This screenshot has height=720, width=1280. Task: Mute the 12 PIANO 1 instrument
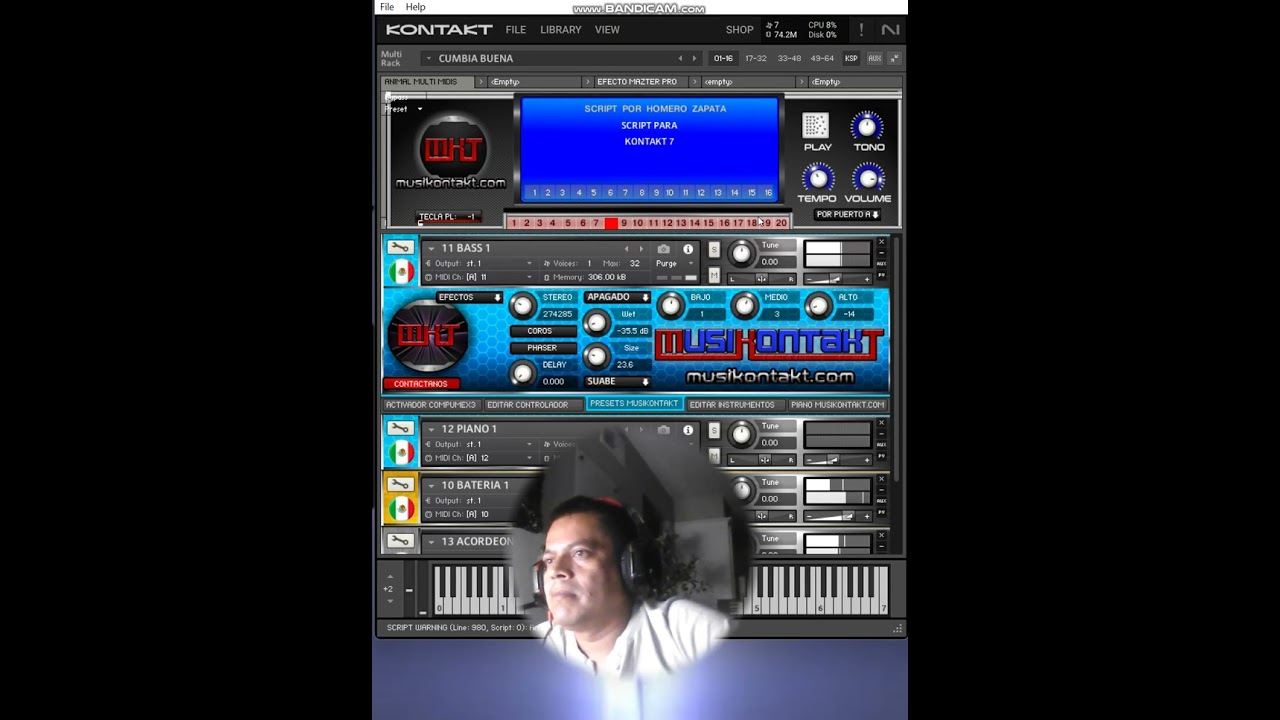[714, 456]
